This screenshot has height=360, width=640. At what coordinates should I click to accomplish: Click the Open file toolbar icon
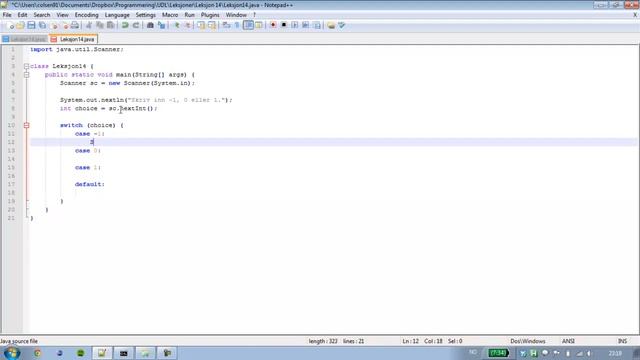click(20, 25)
